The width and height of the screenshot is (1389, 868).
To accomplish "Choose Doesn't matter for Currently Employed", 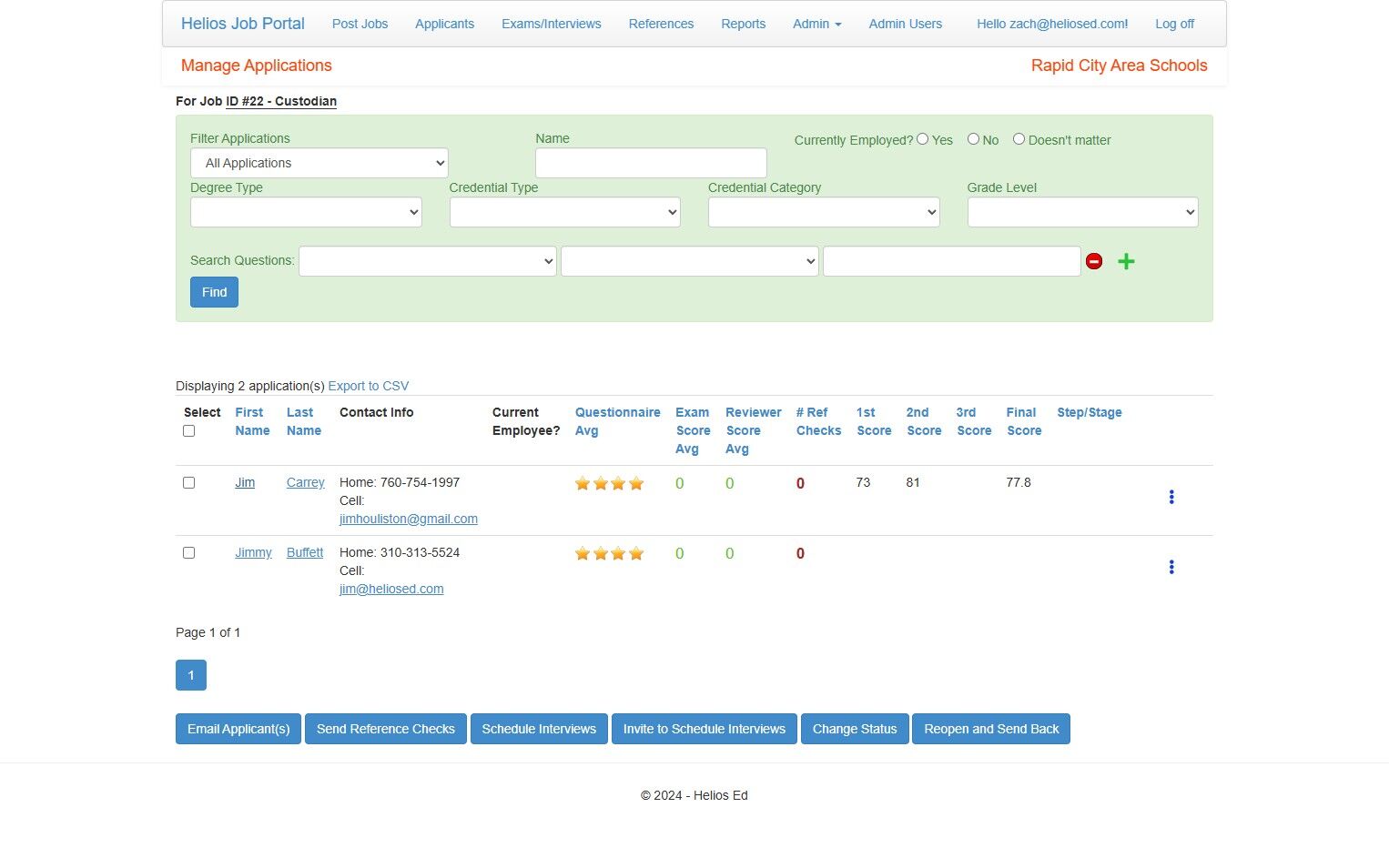I will coord(1019,139).
